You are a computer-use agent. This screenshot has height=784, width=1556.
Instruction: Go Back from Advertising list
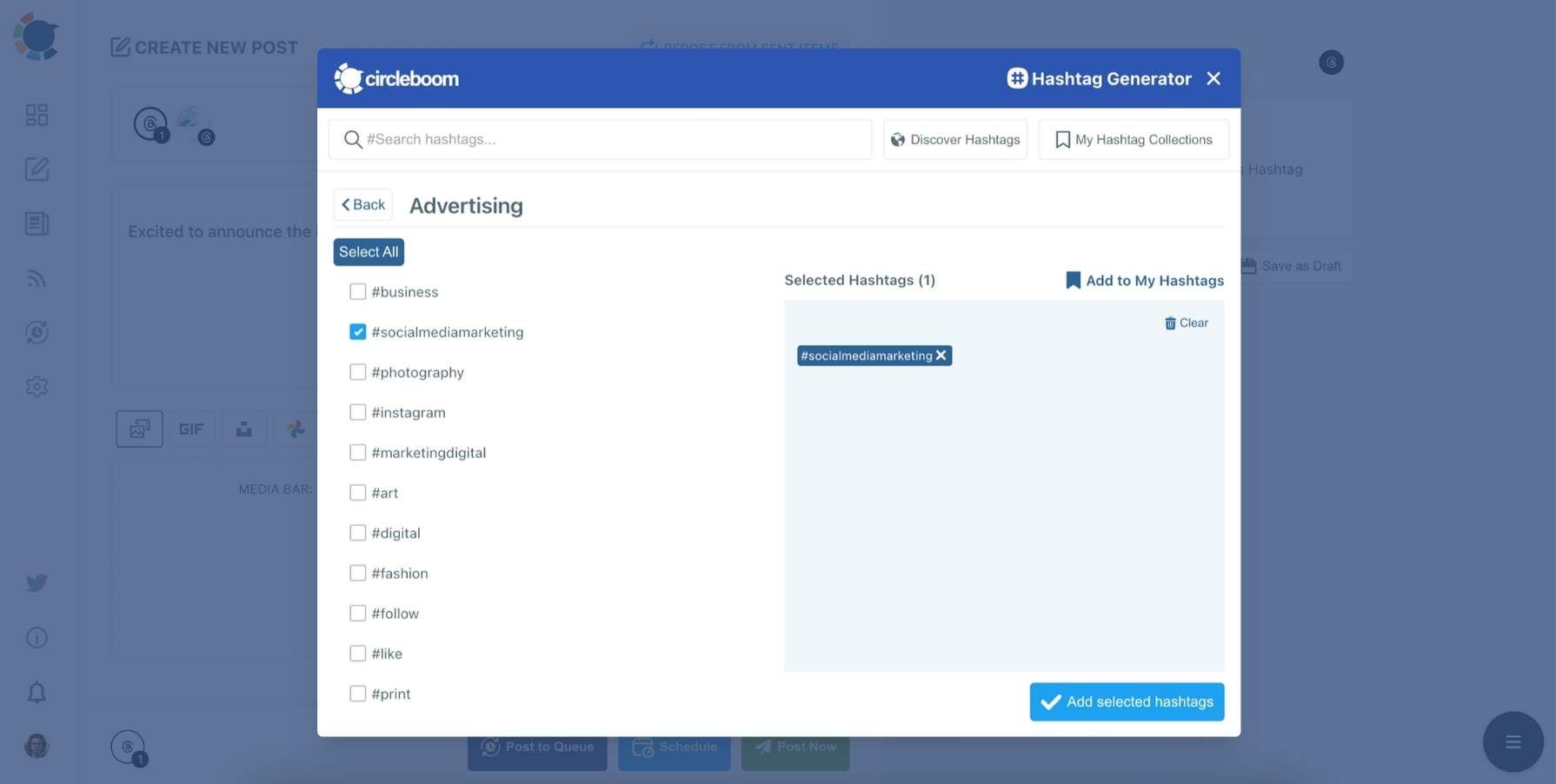(362, 204)
